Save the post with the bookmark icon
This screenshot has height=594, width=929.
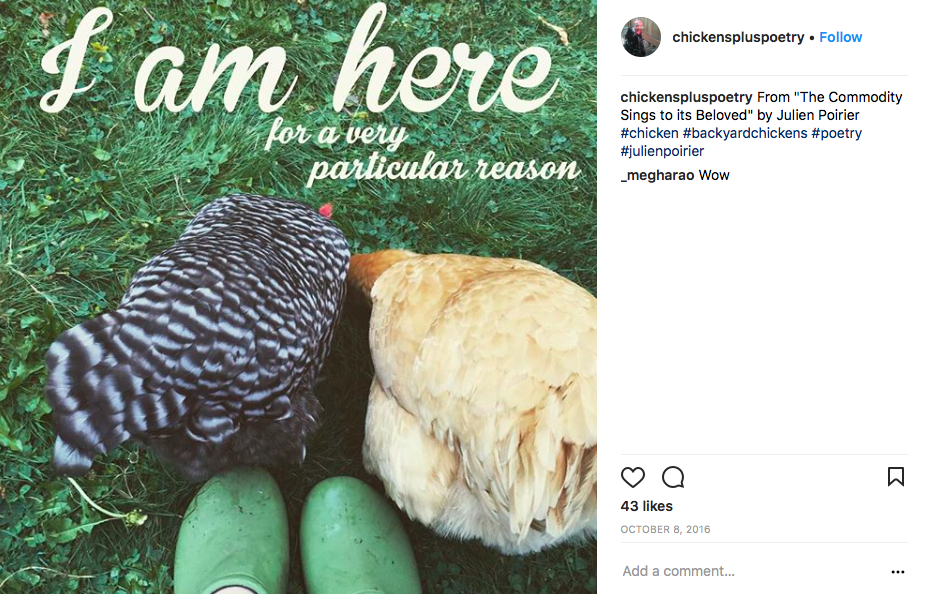click(x=895, y=477)
